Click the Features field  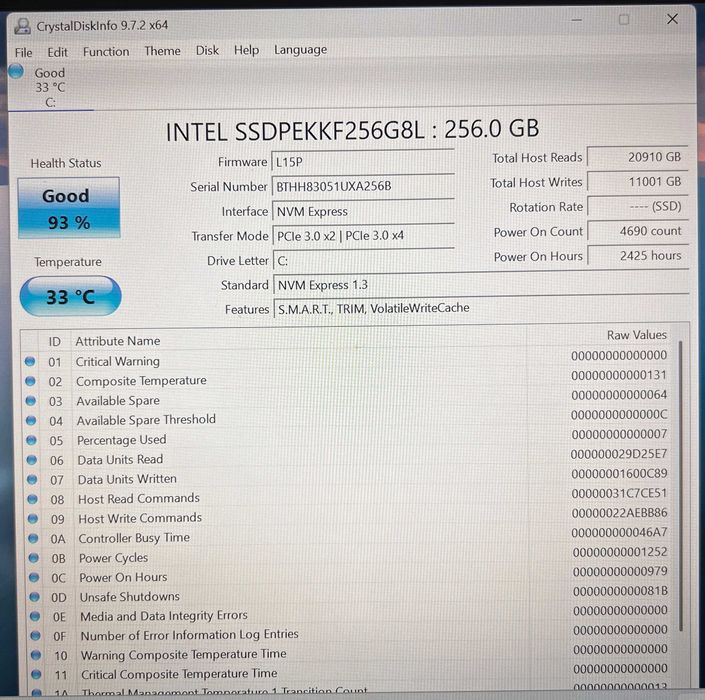tap(481, 308)
